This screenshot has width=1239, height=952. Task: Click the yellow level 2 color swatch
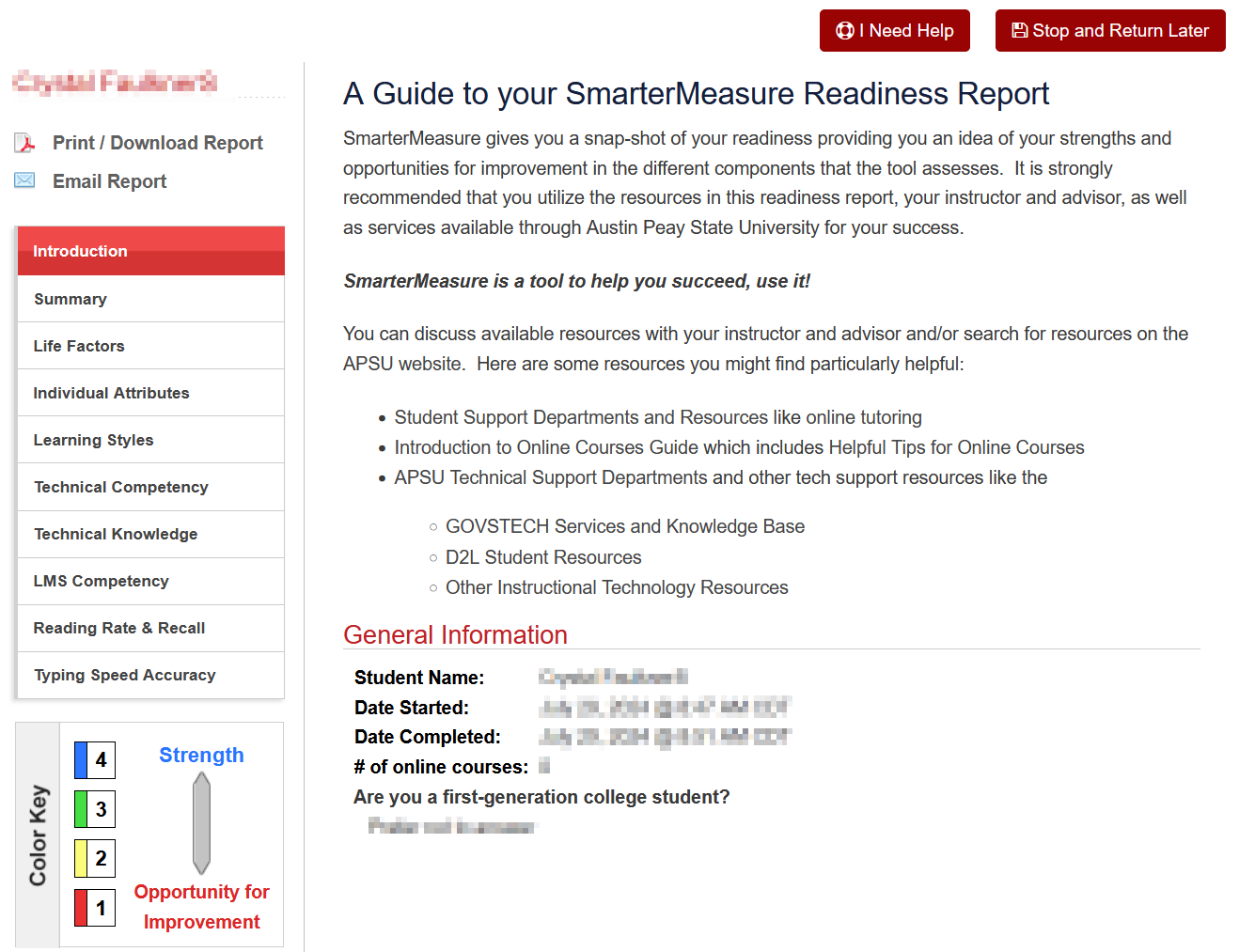click(x=82, y=858)
